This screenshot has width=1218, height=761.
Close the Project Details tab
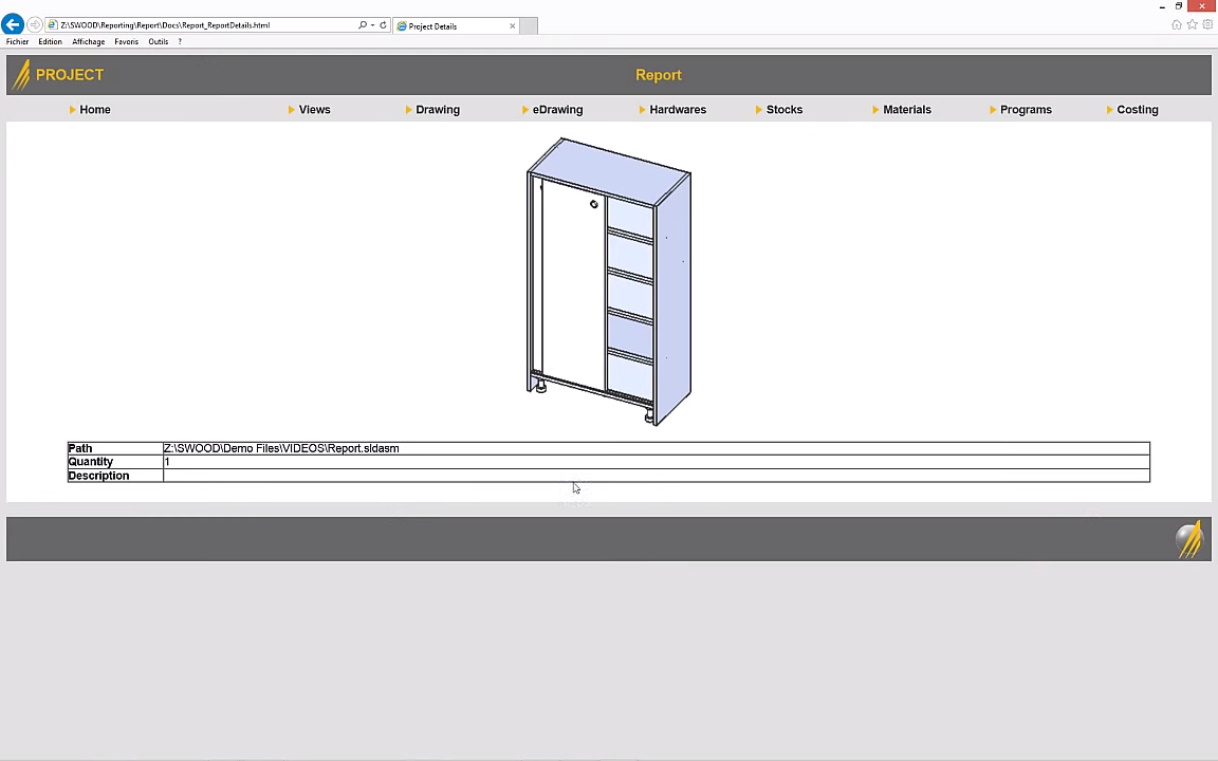coord(513,26)
